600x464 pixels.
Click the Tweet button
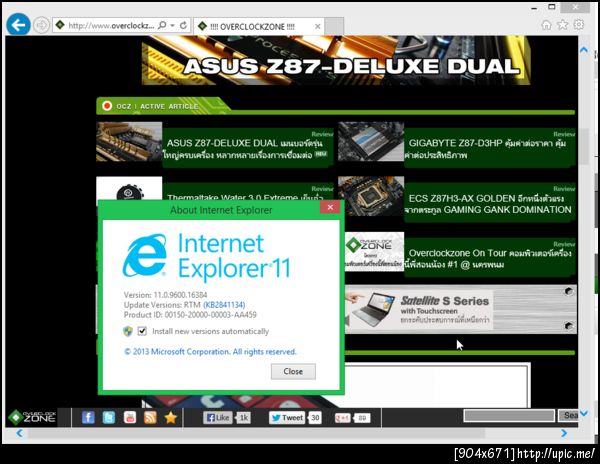click(287, 418)
